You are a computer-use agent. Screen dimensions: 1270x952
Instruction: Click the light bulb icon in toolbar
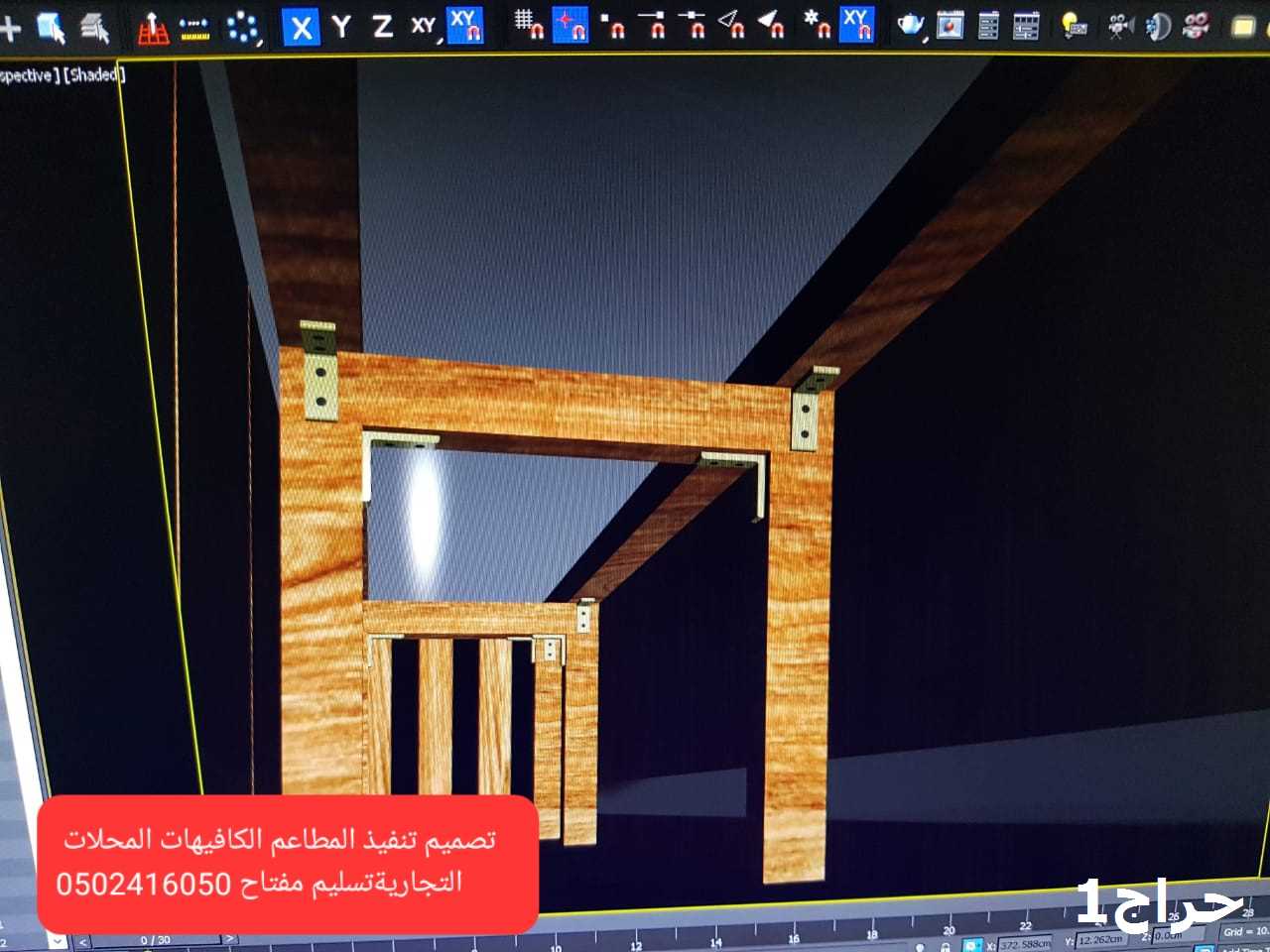pos(1073,25)
